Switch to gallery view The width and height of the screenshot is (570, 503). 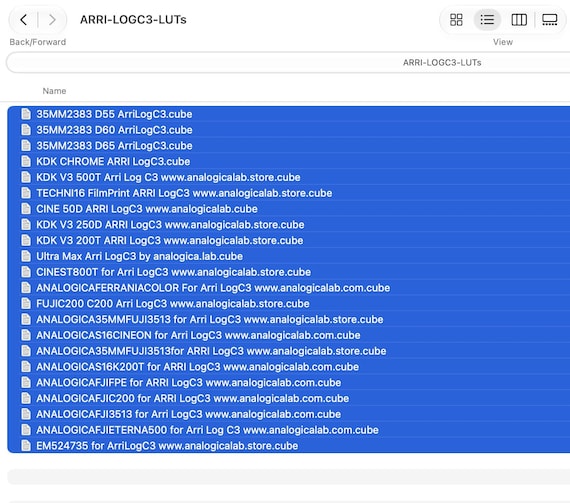coord(550,20)
